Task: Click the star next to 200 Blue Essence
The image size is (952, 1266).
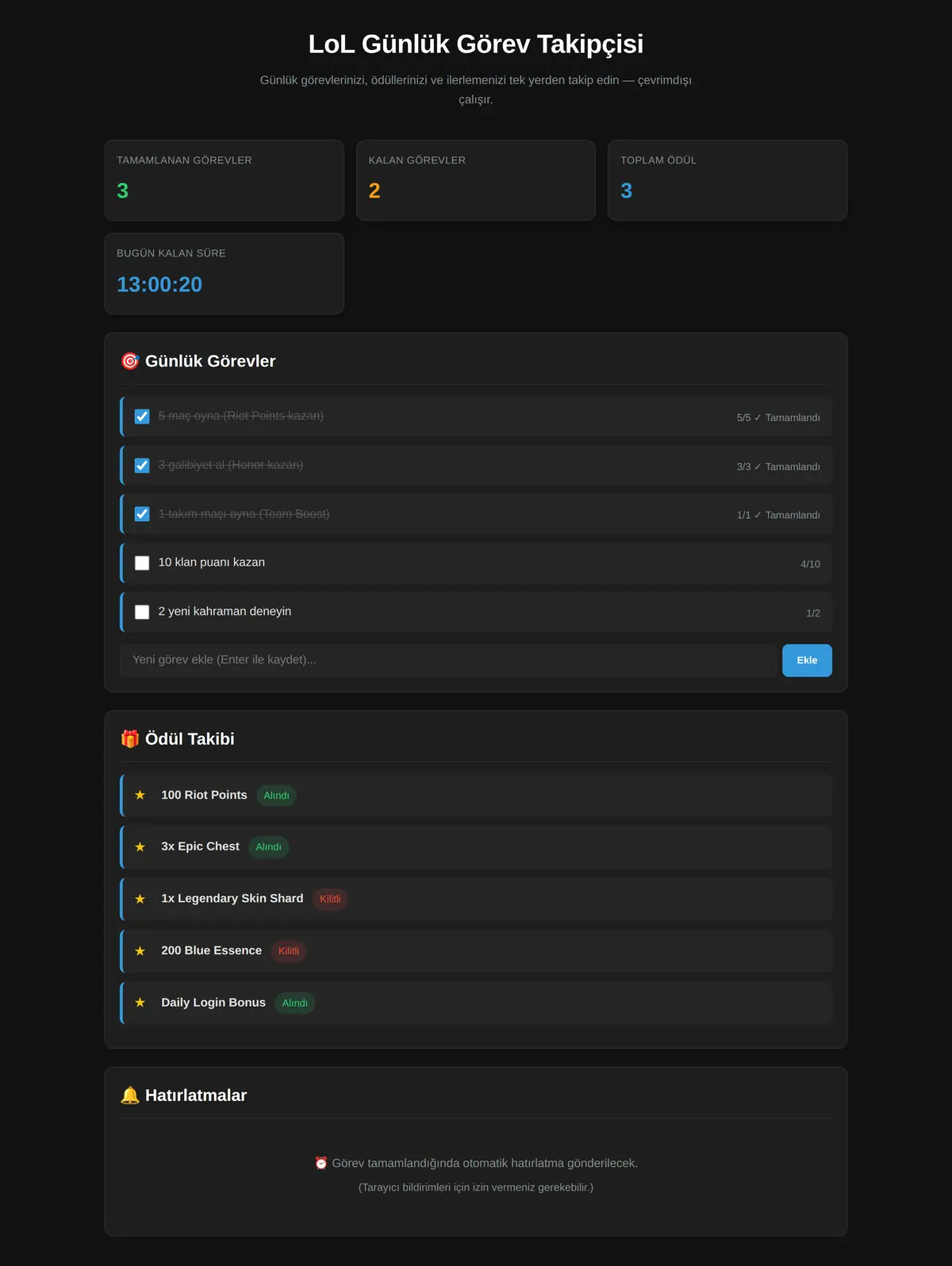Action: point(140,951)
